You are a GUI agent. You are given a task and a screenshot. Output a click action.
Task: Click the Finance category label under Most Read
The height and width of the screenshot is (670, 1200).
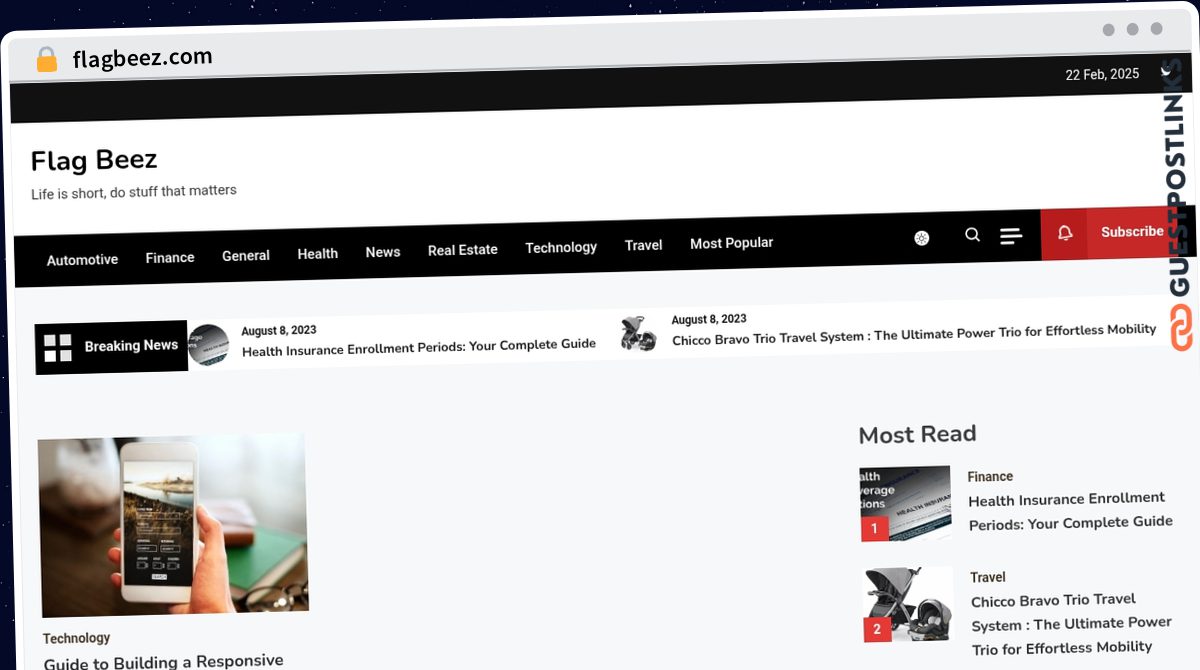(x=990, y=477)
